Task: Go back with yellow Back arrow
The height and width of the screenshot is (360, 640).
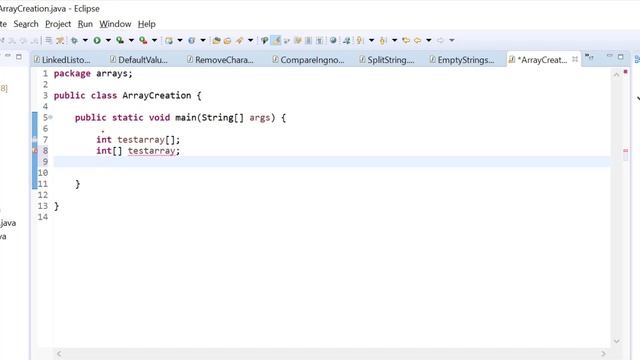Action: (x=417, y=40)
